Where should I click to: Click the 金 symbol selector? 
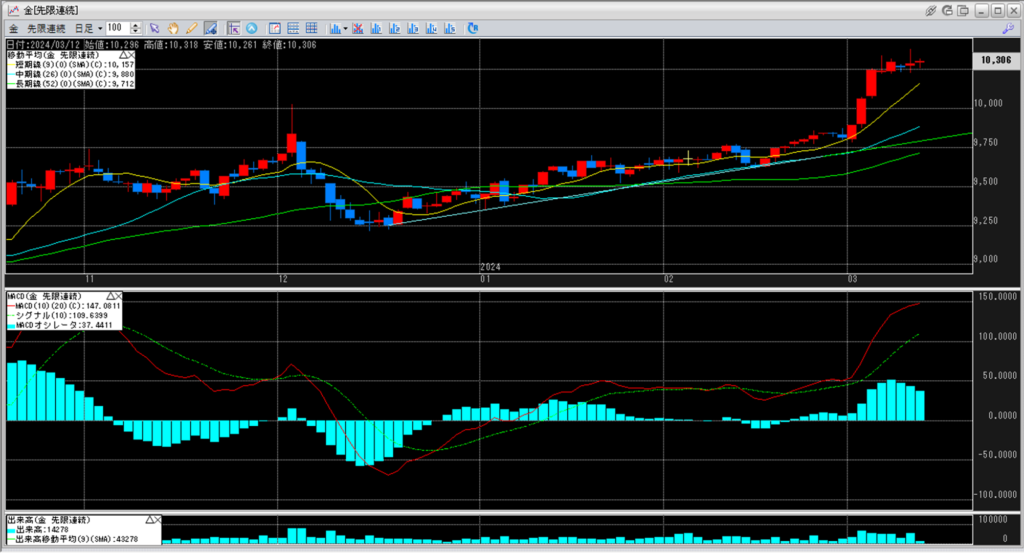click(x=13, y=28)
